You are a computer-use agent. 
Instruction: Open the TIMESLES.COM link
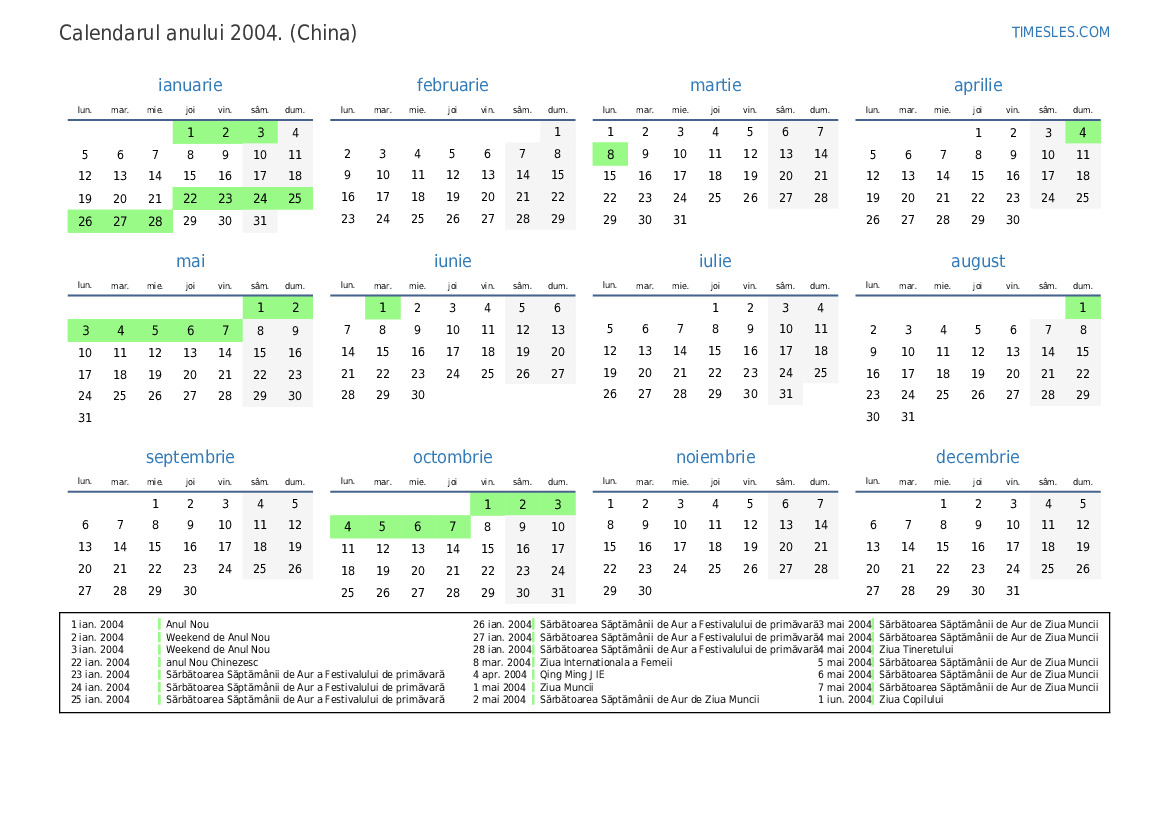pyautogui.click(x=1060, y=32)
